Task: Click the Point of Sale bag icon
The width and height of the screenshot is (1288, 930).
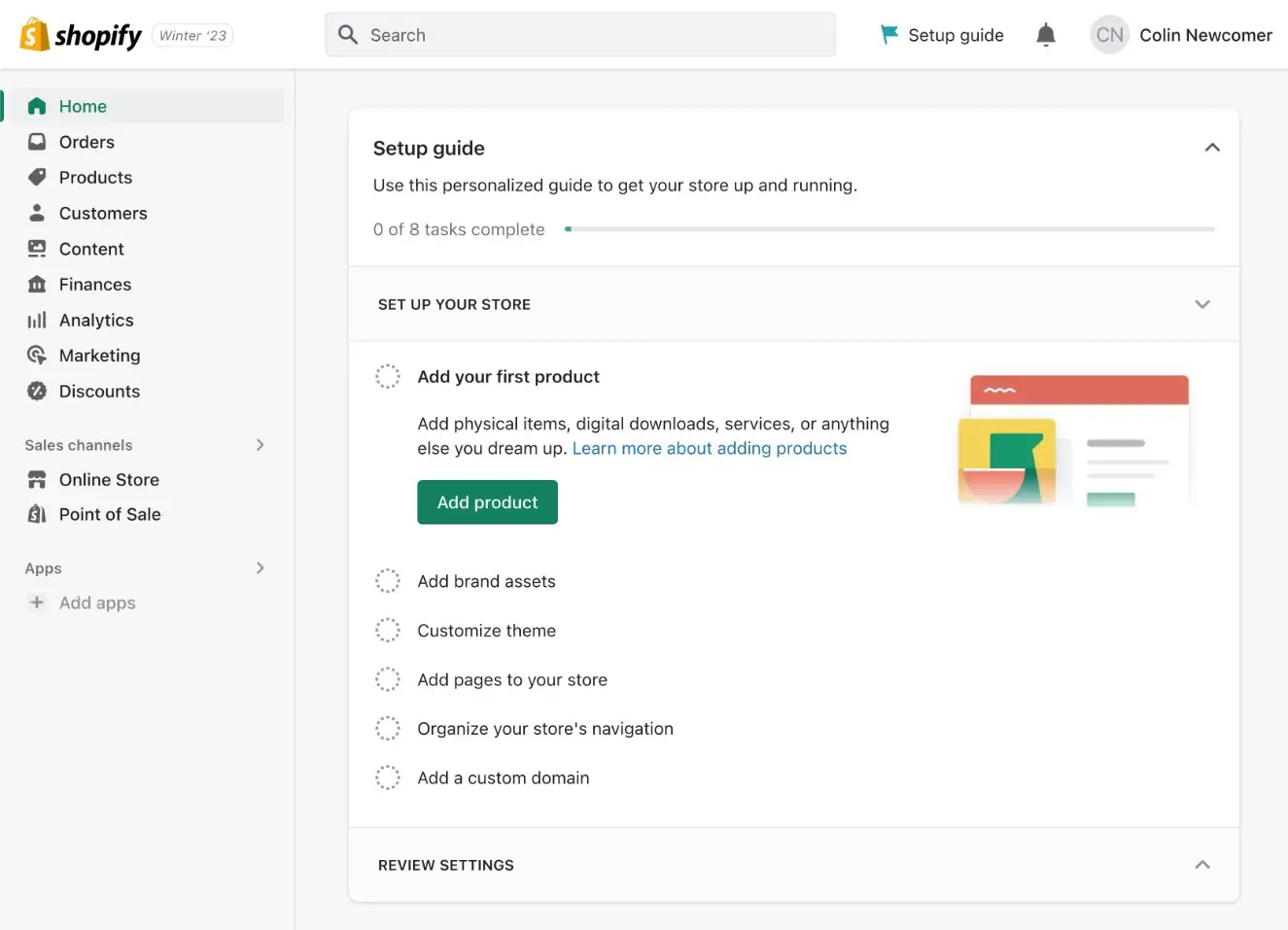Action: (x=37, y=514)
